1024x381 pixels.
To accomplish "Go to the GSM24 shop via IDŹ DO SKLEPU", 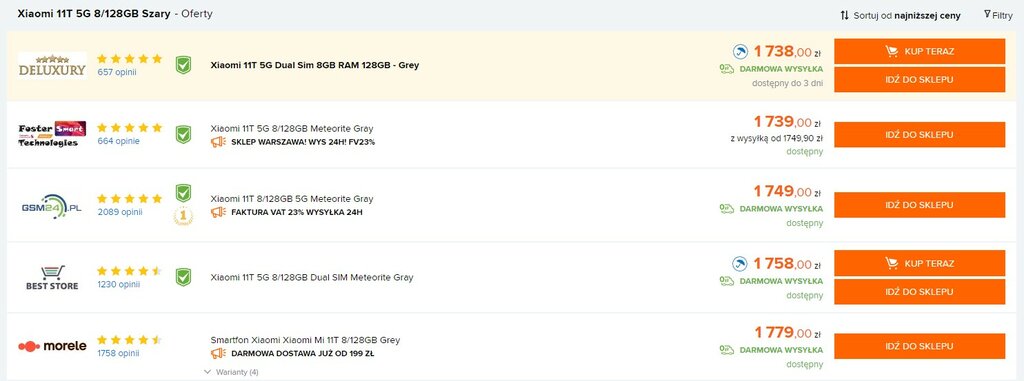I will click(920, 205).
